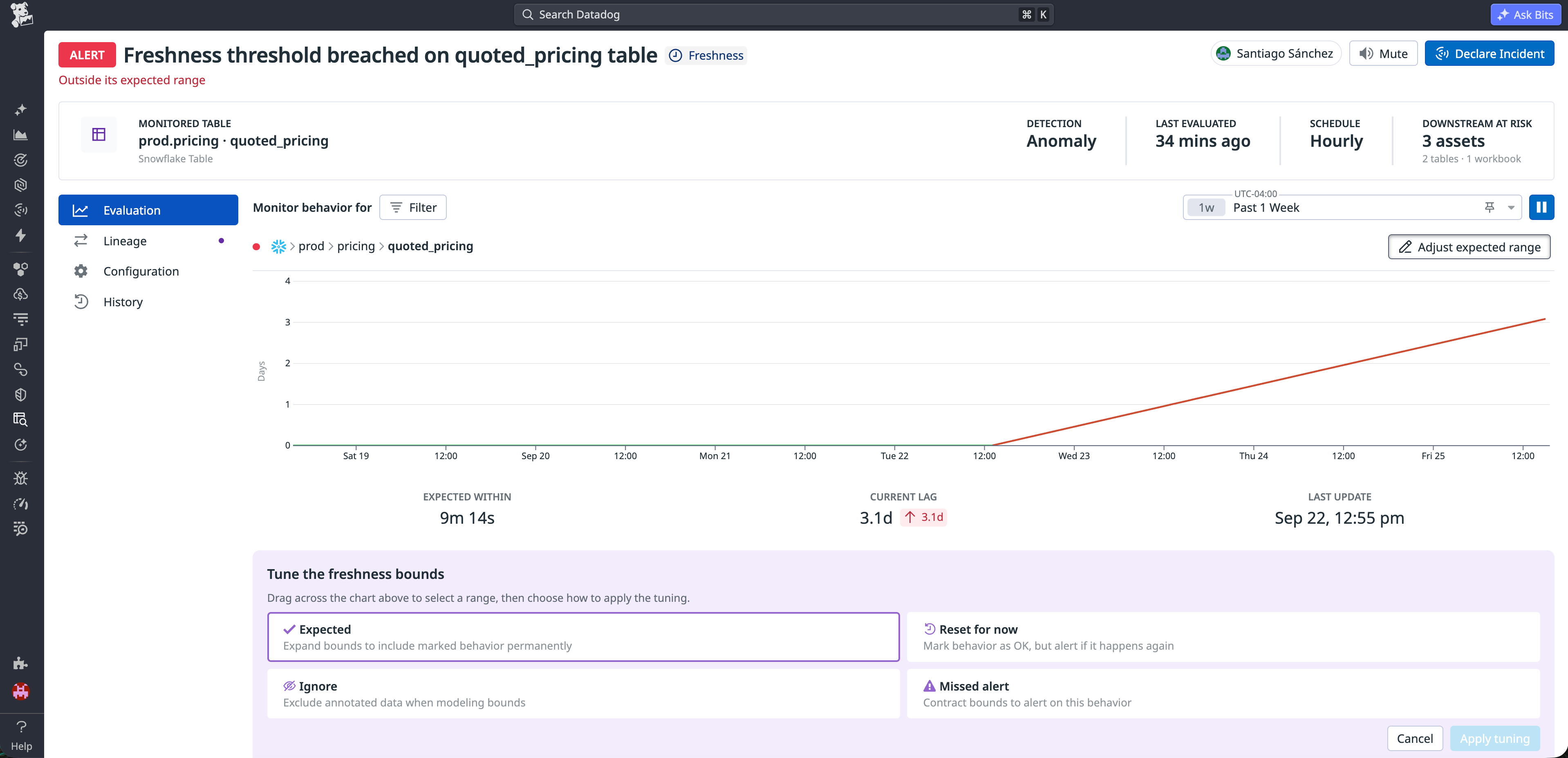
Task: Click the Ask Bits button
Action: click(x=1525, y=15)
